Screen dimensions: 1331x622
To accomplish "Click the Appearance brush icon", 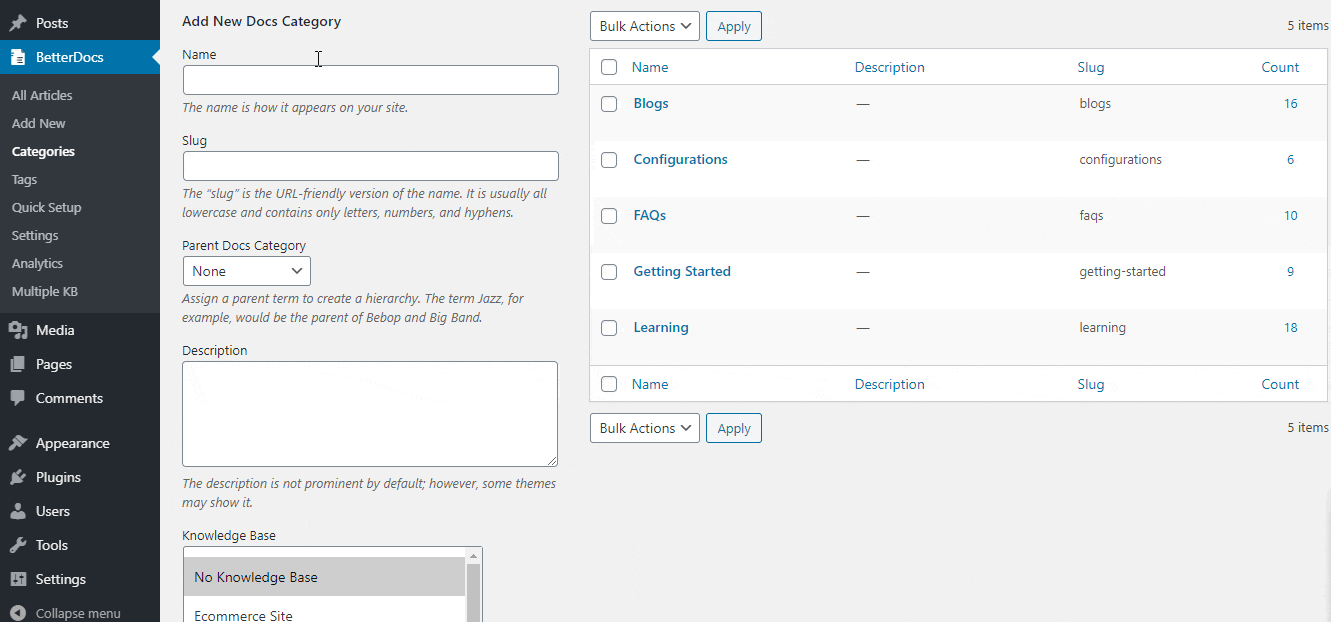I will coord(16,442).
